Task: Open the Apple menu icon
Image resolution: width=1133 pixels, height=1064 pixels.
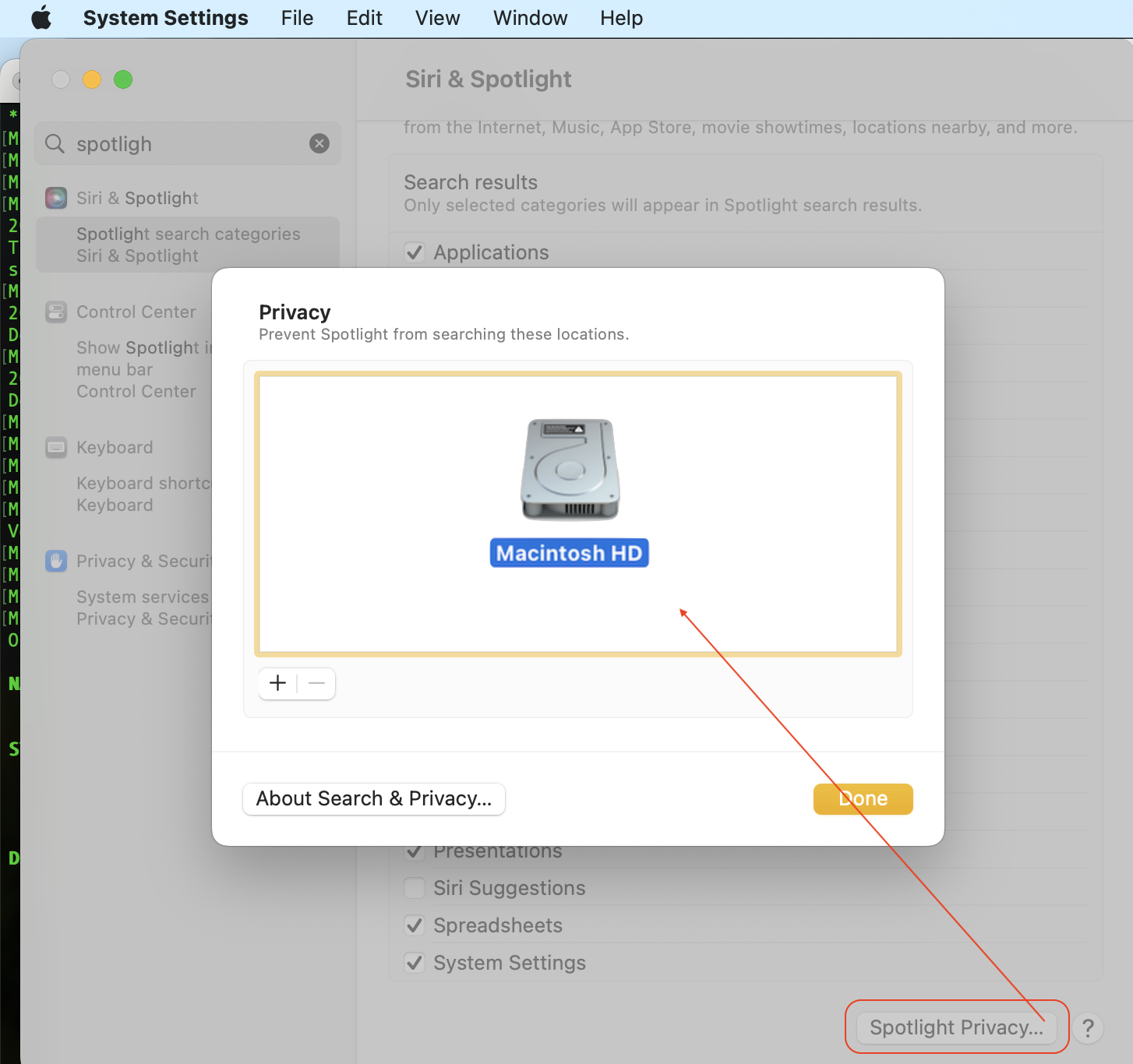Action: (41, 17)
